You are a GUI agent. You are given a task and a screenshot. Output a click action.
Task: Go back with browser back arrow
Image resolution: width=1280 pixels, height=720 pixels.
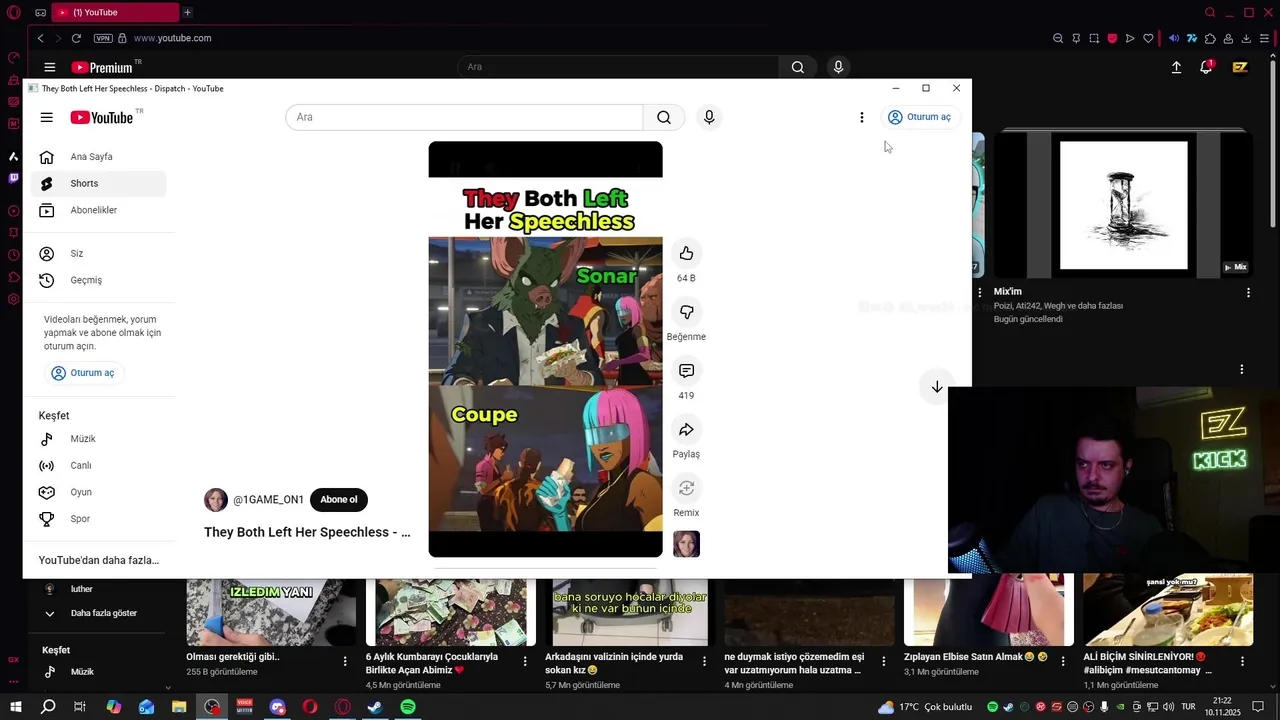(x=40, y=38)
